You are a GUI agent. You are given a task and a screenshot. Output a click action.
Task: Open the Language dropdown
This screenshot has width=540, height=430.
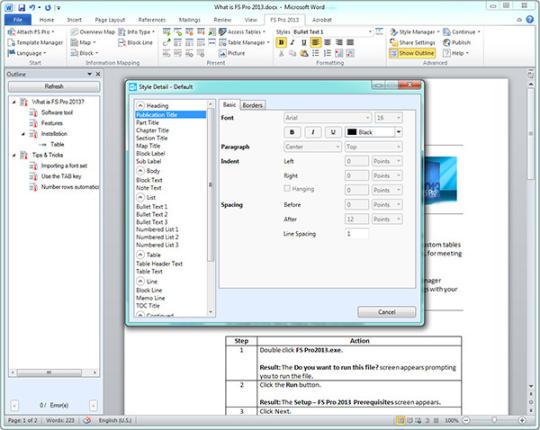27,53
